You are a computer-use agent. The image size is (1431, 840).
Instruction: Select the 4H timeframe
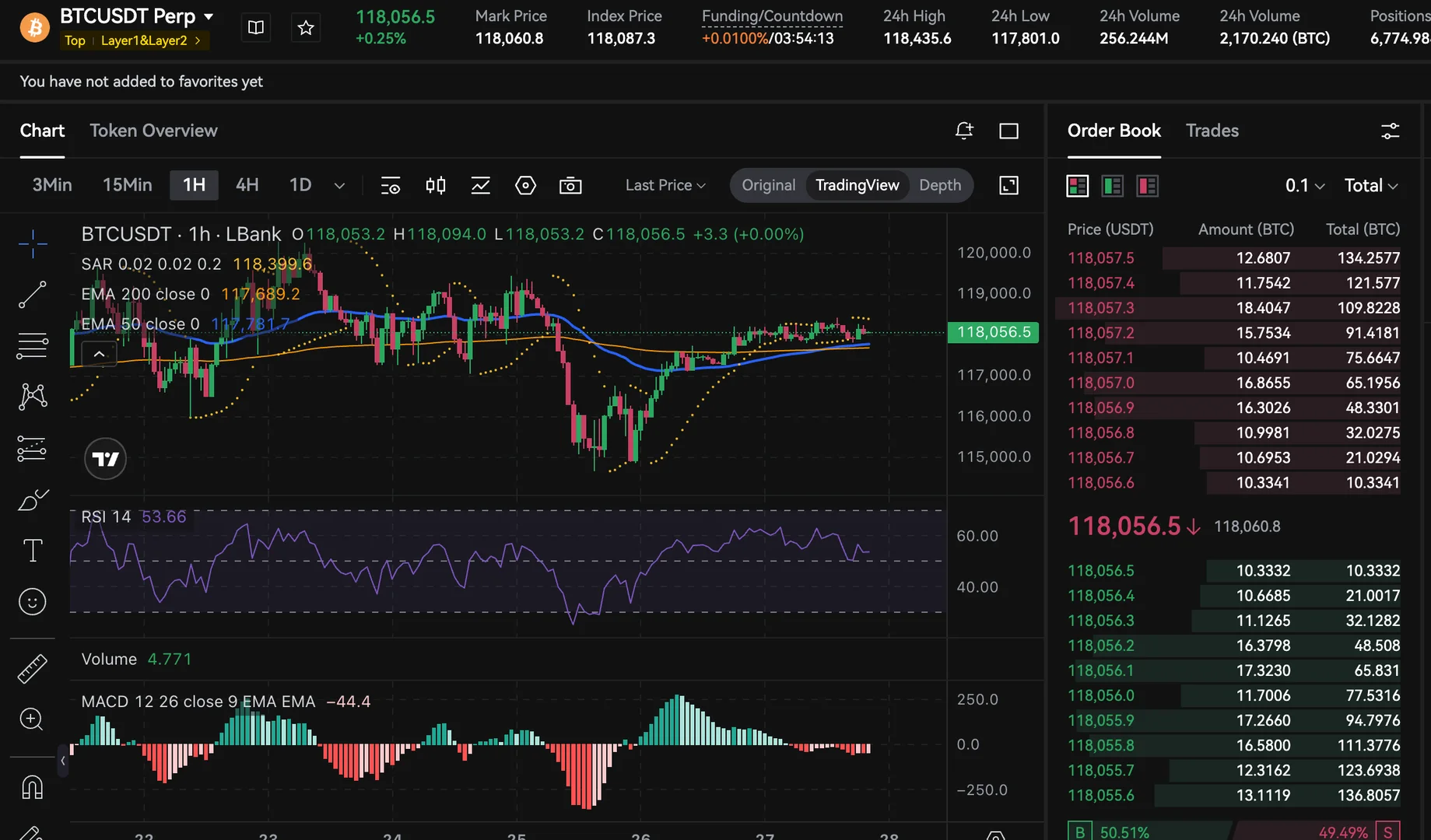click(x=247, y=185)
